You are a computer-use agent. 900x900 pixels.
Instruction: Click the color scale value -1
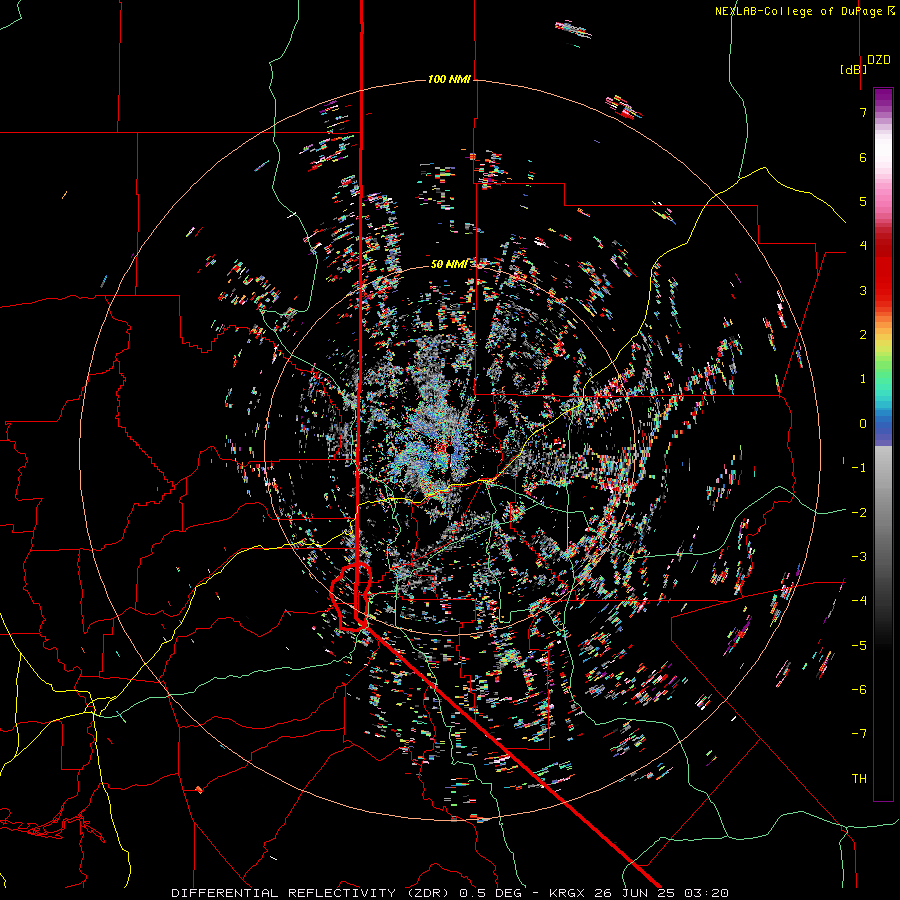tap(859, 468)
